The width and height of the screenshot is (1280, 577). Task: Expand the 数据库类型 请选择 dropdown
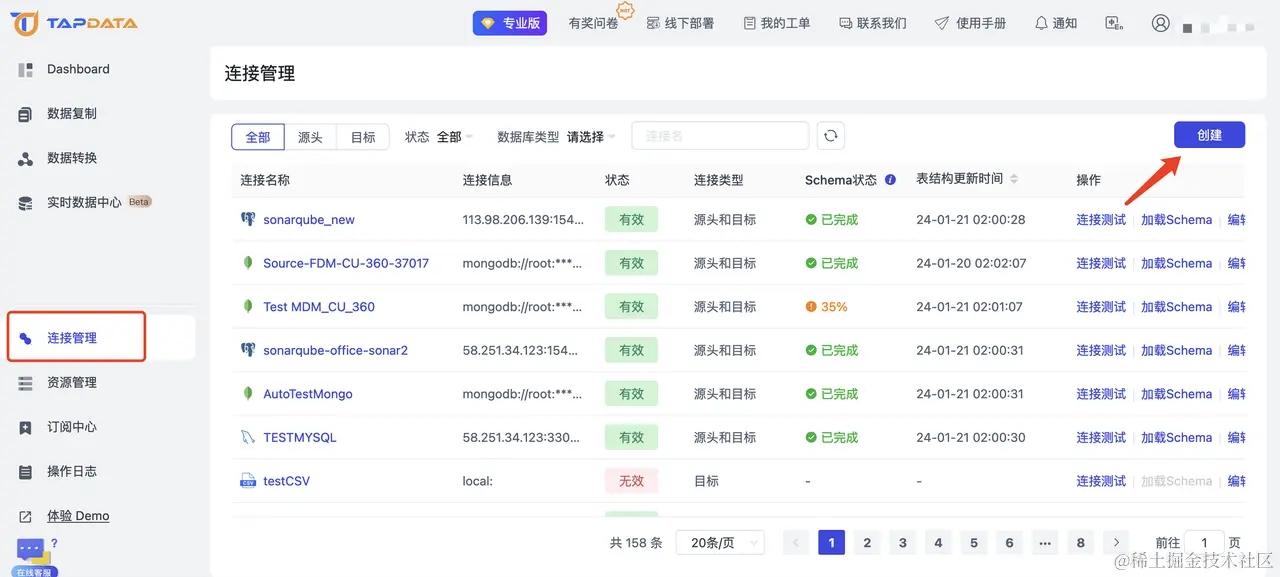[x=591, y=137]
